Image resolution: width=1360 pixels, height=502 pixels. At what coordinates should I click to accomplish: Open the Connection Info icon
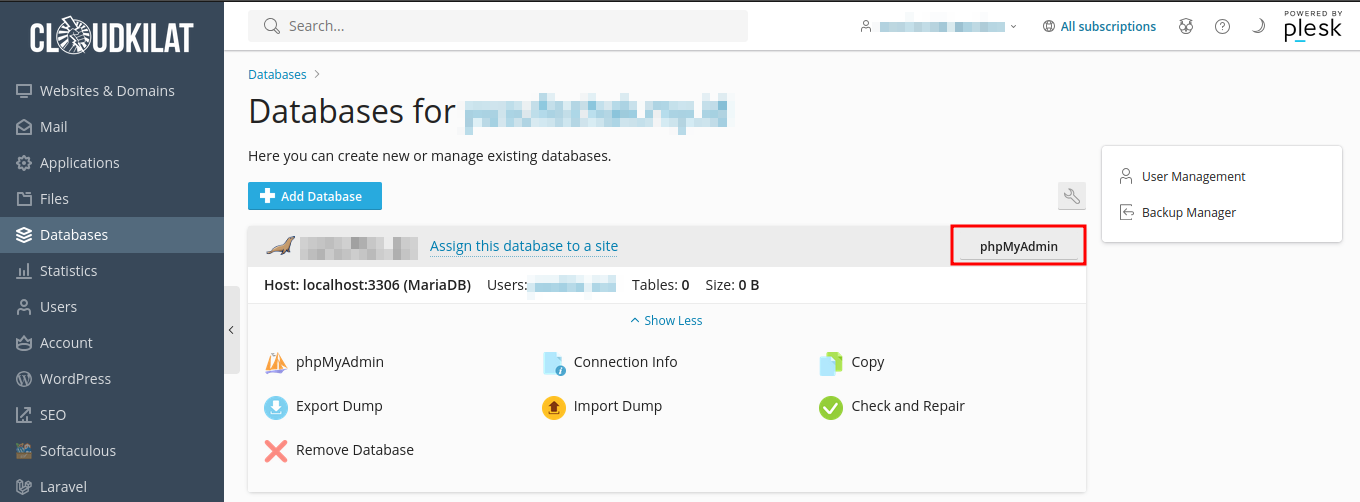554,363
